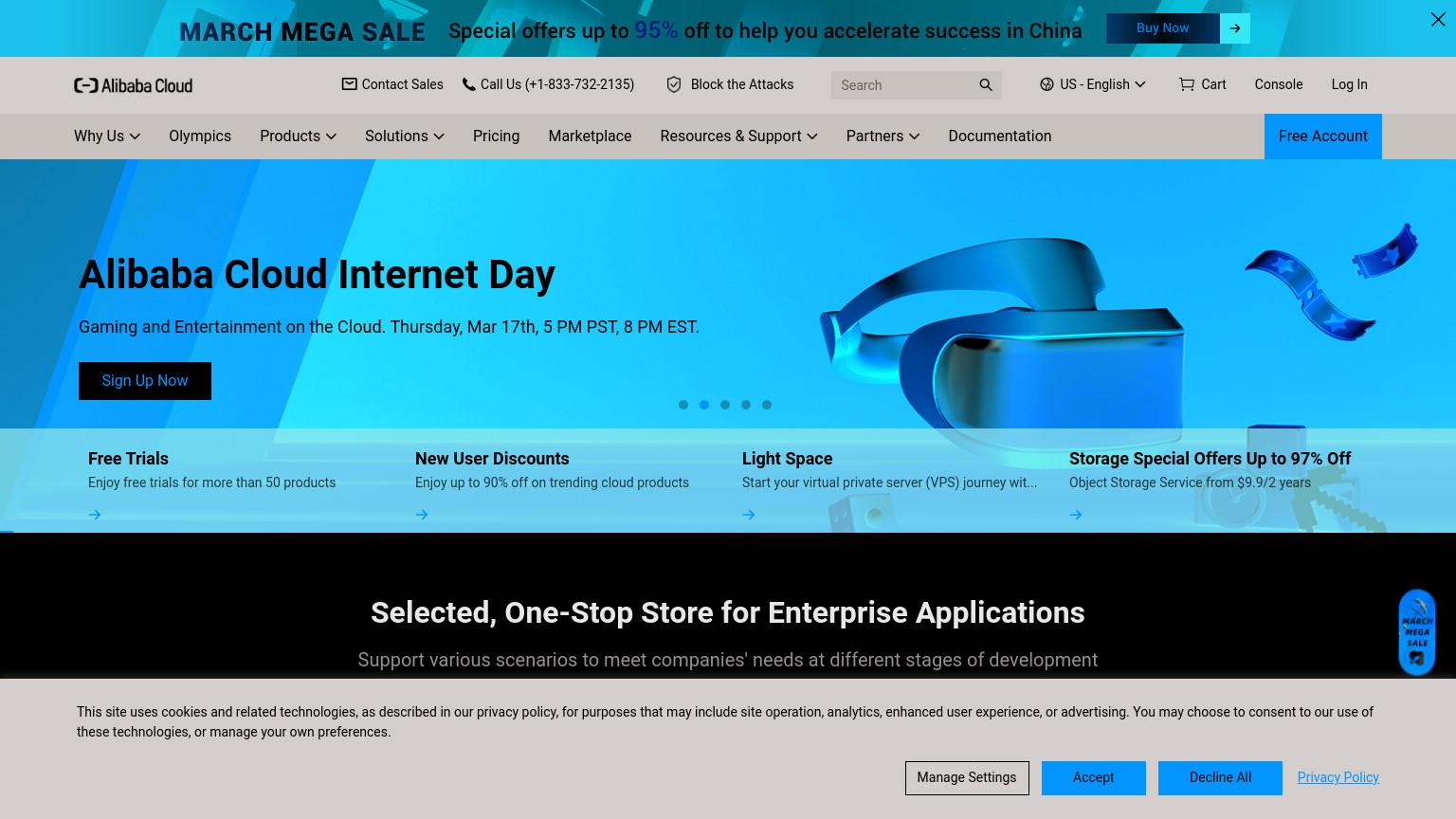Open the Privacy Policy link
This screenshot has width=1456, height=819.
pyautogui.click(x=1338, y=777)
